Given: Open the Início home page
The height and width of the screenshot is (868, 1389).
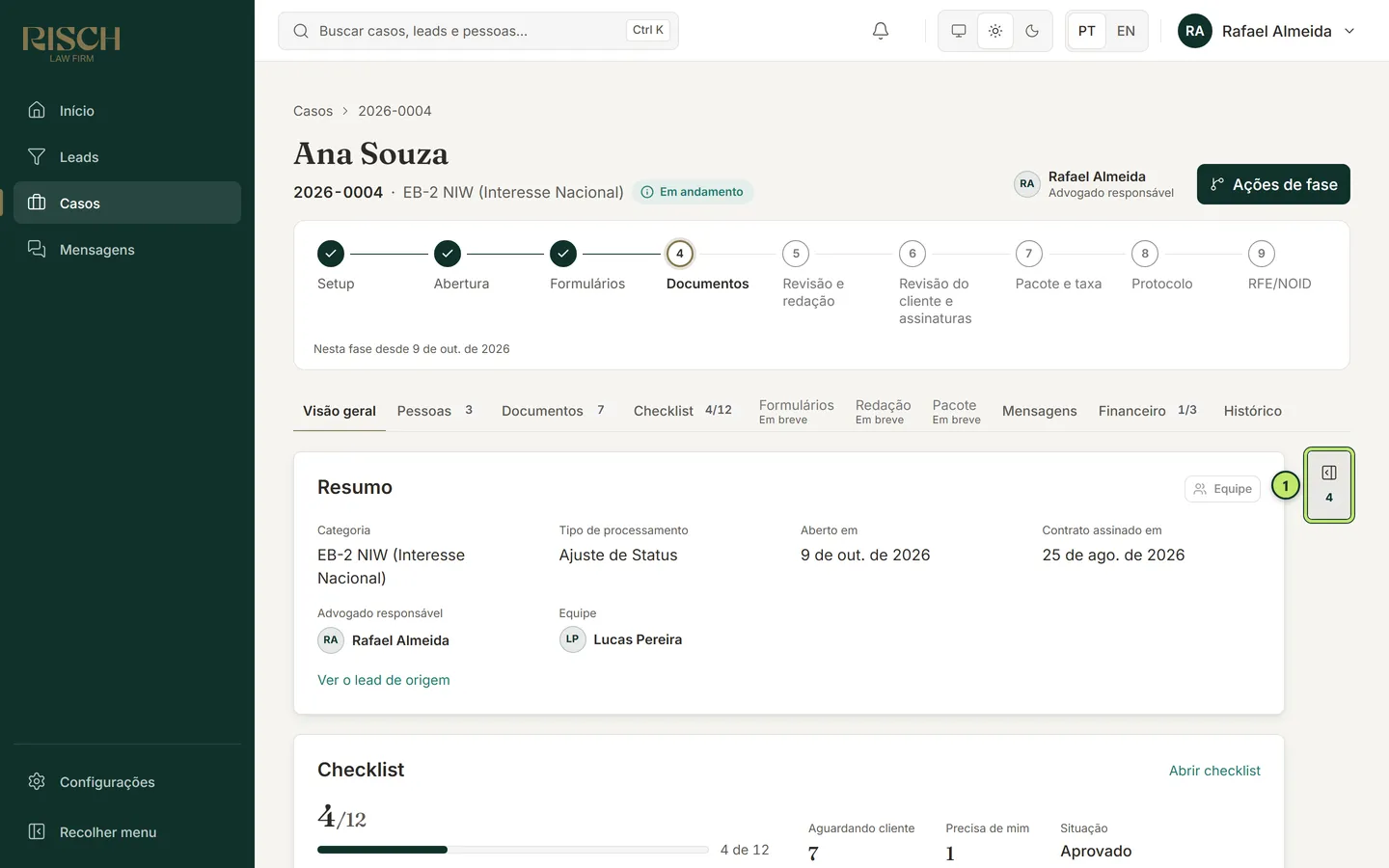Looking at the screenshot, I should [127, 111].
